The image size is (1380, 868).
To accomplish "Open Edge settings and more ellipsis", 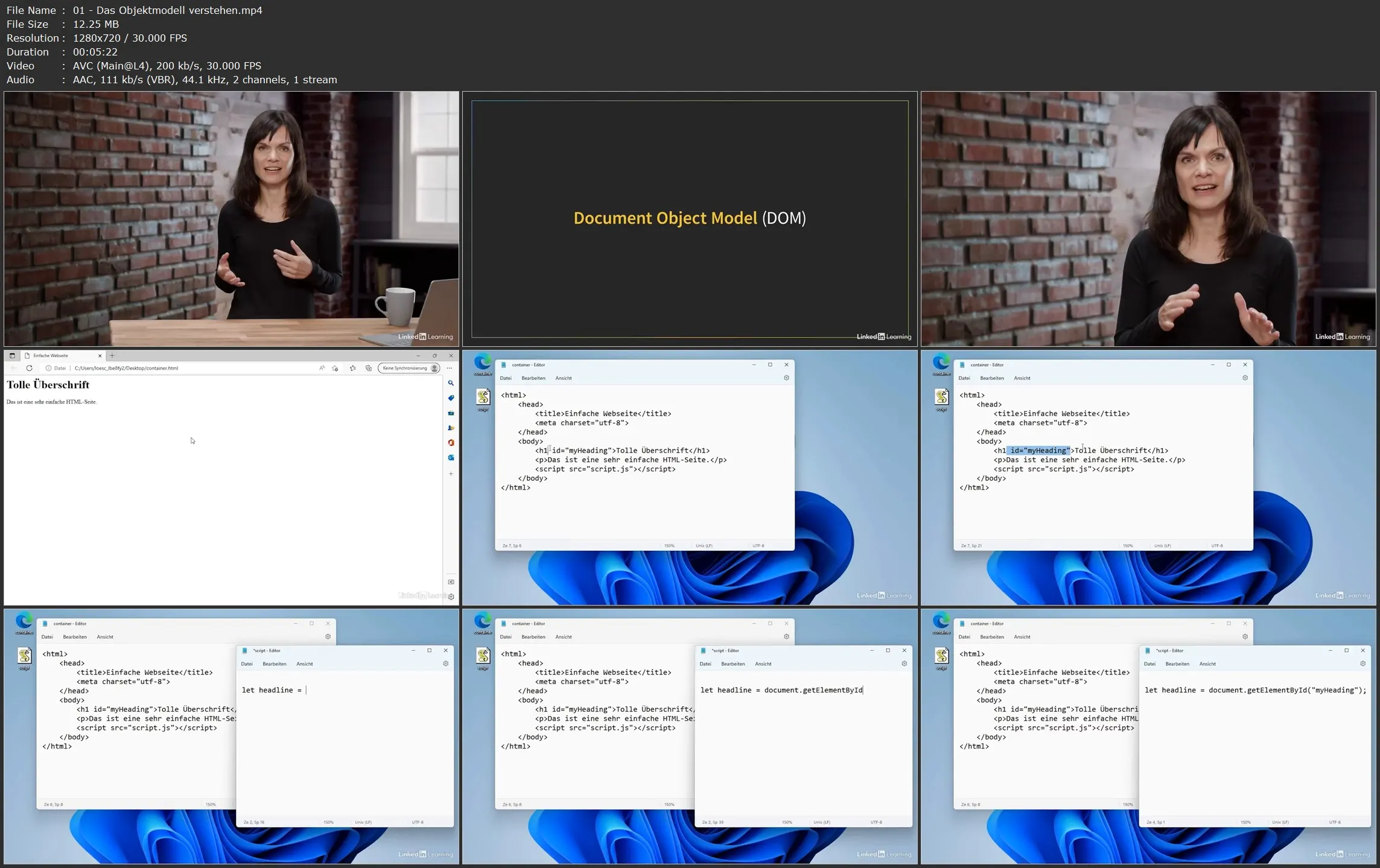I will pos(450,368).
